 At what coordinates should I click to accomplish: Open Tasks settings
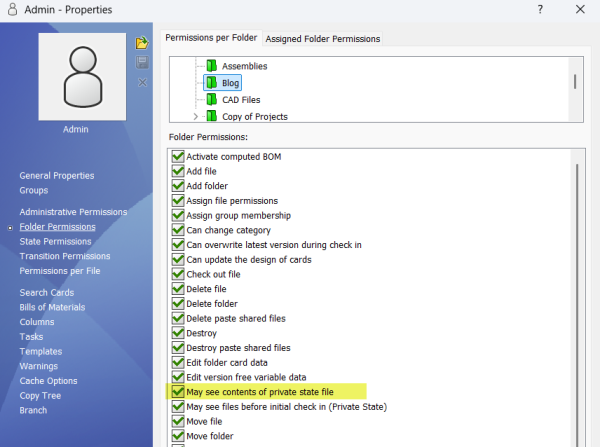click(x=31, y=337)
